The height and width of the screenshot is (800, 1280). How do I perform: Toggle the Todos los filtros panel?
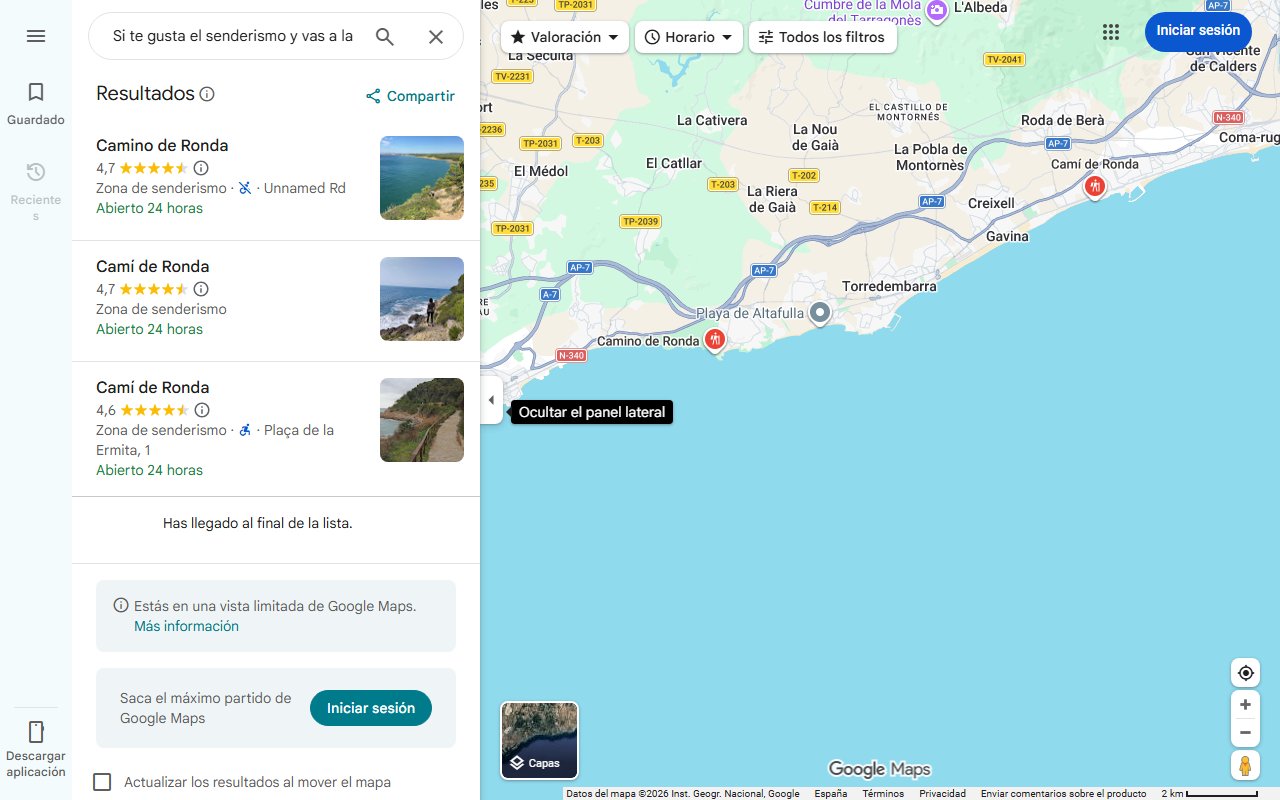point(824,37)
